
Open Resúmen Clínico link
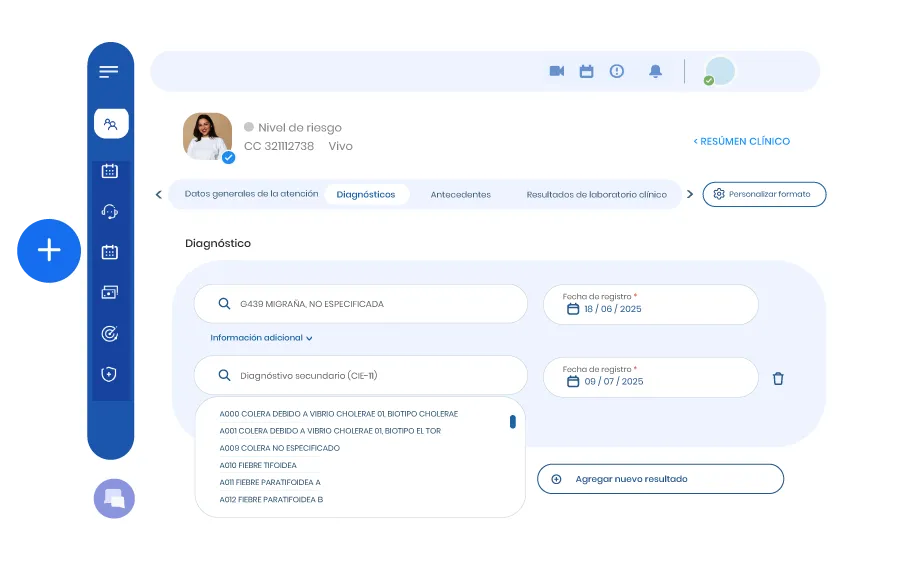click(x=742, y=141)
